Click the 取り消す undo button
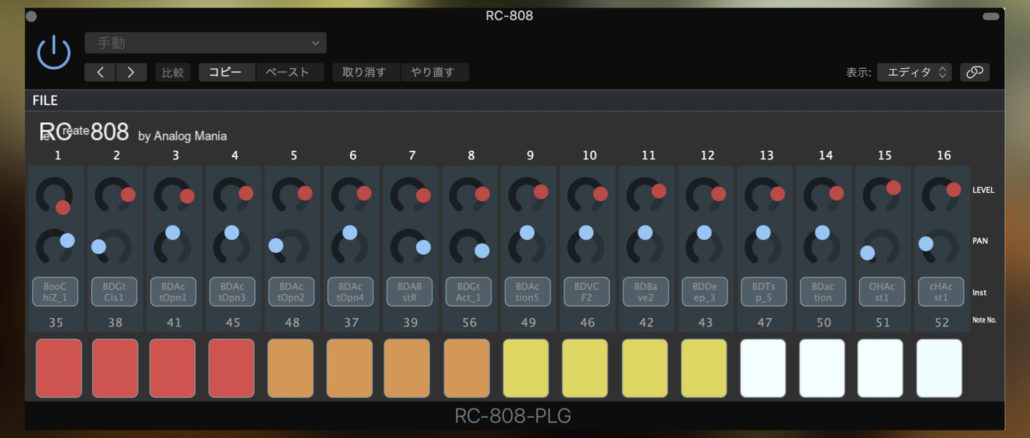This screenshot has height=438, width=1030. 365,72
